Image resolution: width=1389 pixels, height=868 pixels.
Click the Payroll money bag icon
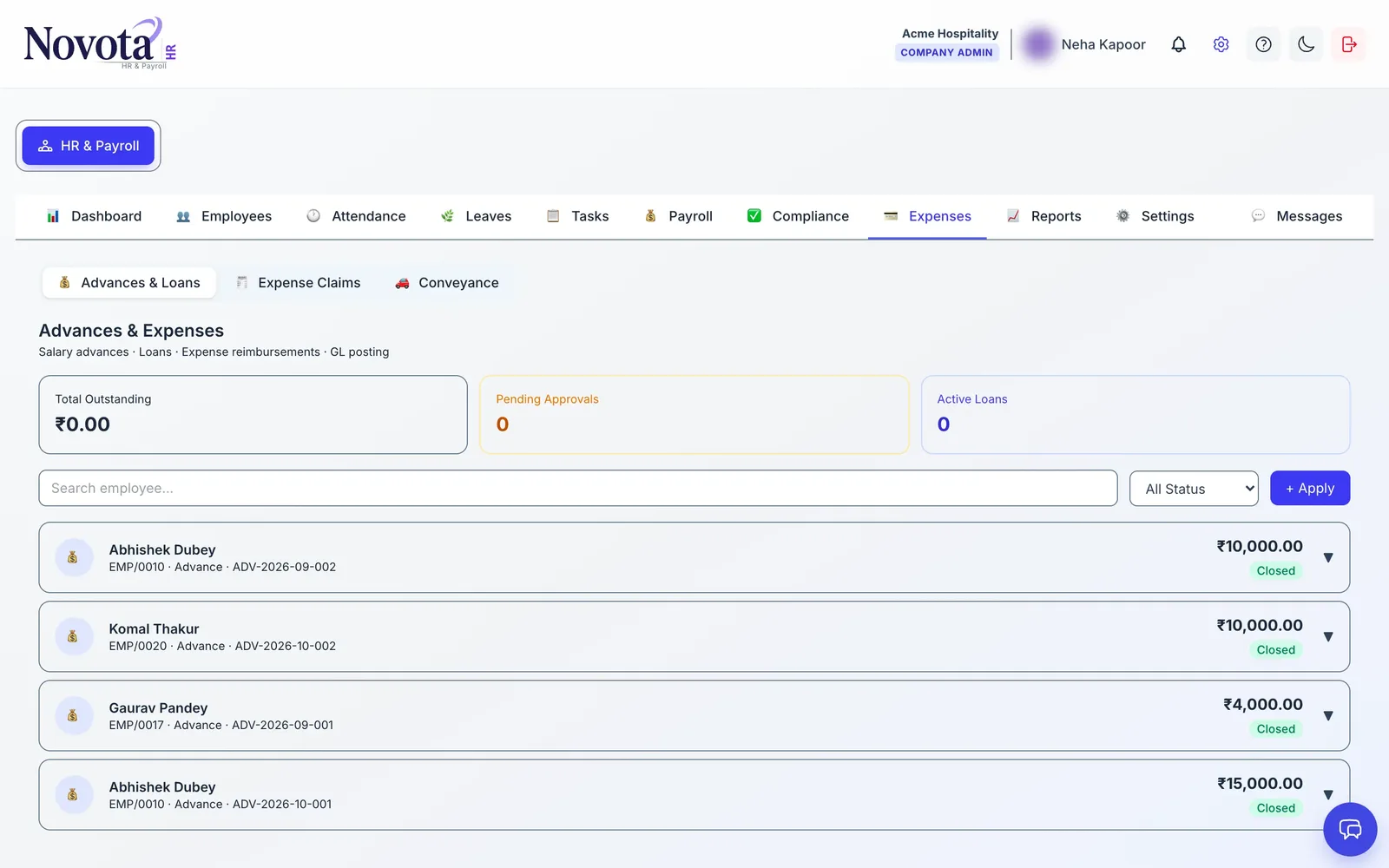tap(650, 216)
